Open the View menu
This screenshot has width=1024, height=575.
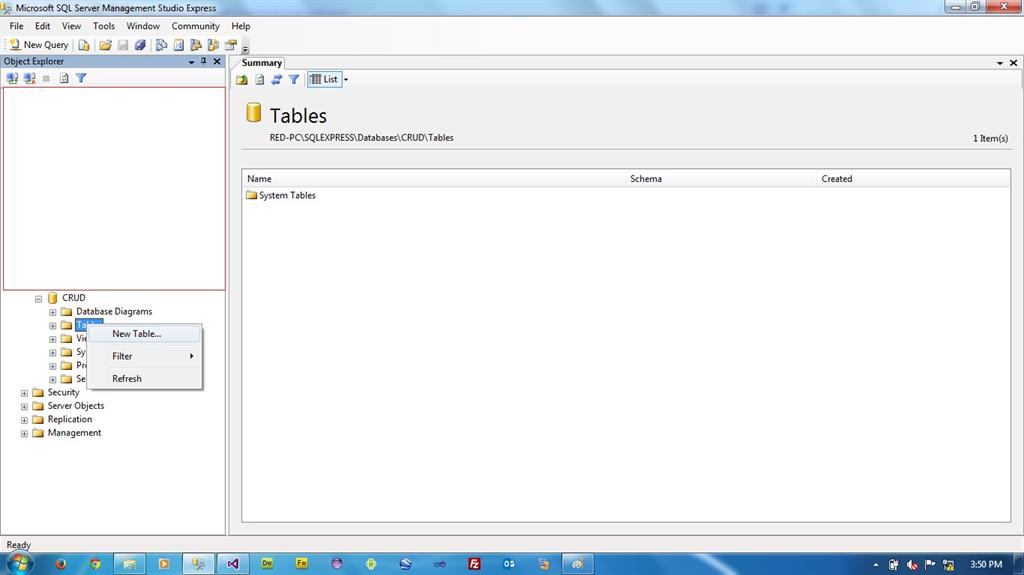(71, 26)
